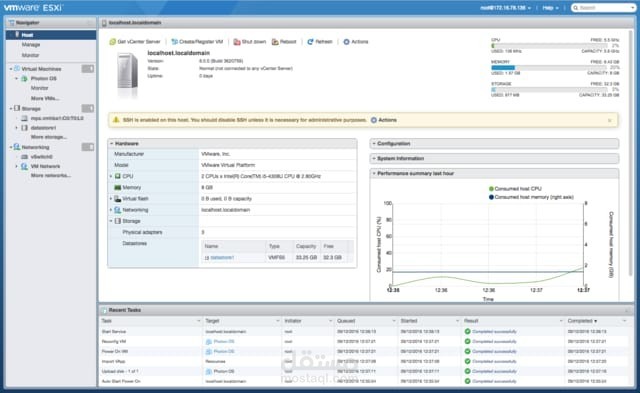Open datastore1 link in Datastores table
Image resolution: width=640 pixels, height=393 pixels.
(x=222, y=258)
